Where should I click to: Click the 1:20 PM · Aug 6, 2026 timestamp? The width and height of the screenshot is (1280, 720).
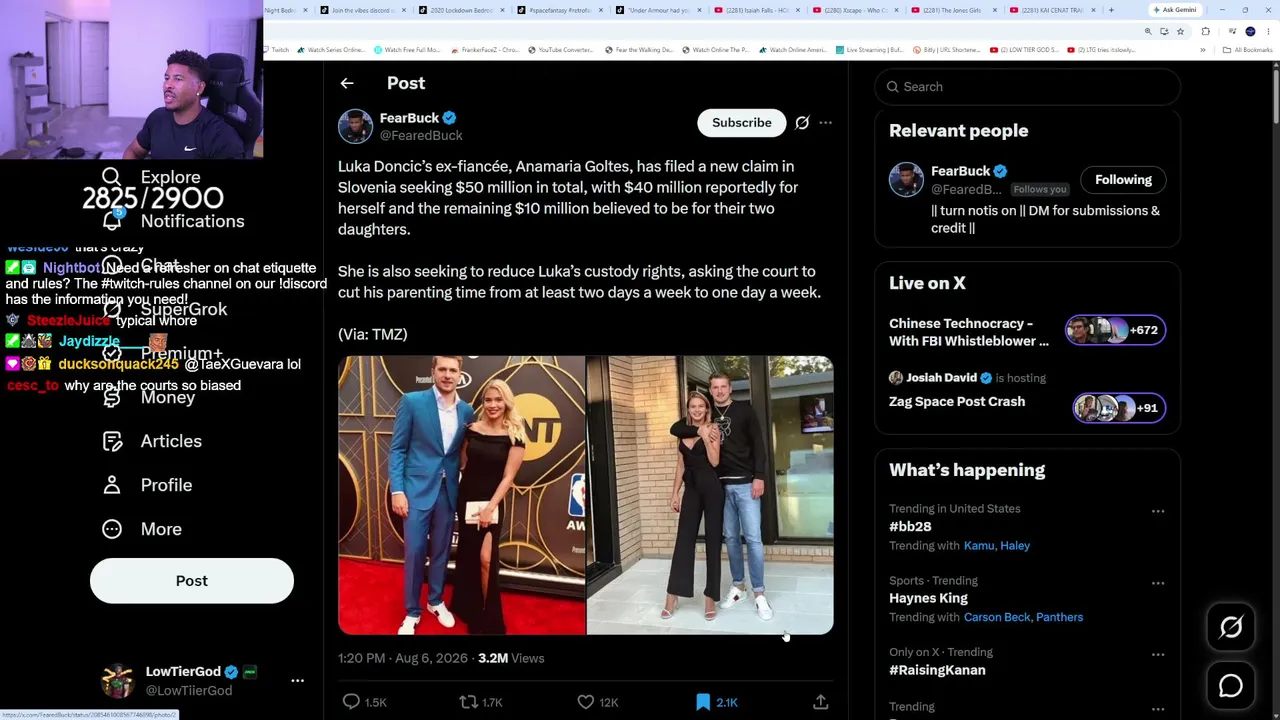[x=403, y=658]
